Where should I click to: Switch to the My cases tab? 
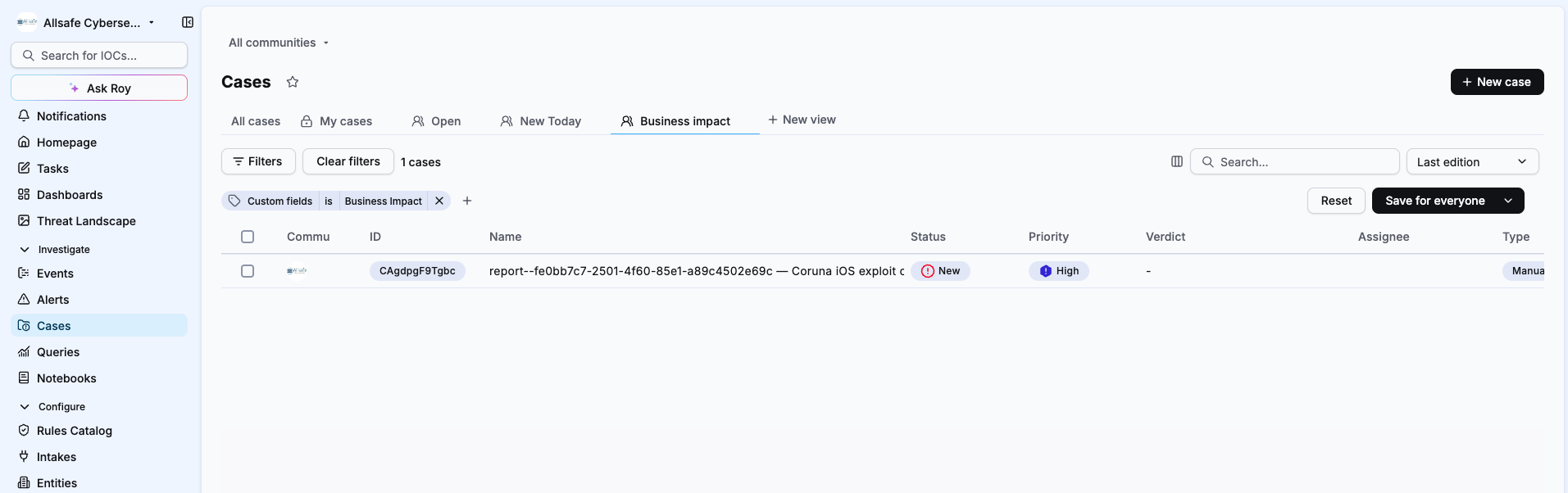point(336,121)
